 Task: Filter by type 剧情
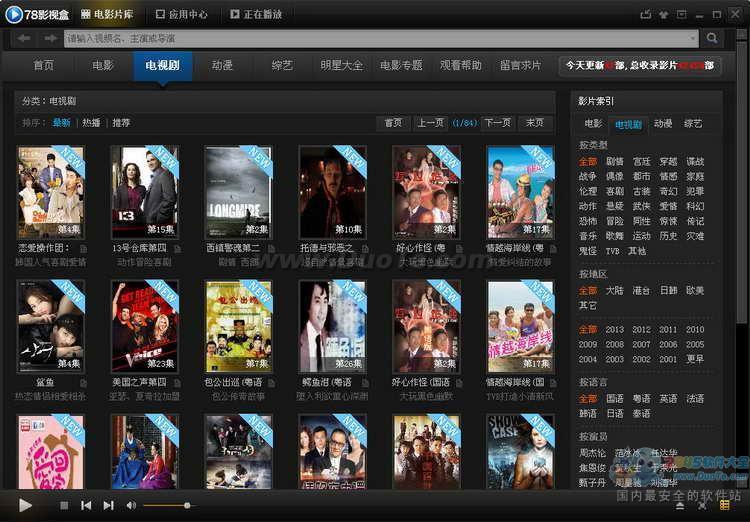point(615,162)
